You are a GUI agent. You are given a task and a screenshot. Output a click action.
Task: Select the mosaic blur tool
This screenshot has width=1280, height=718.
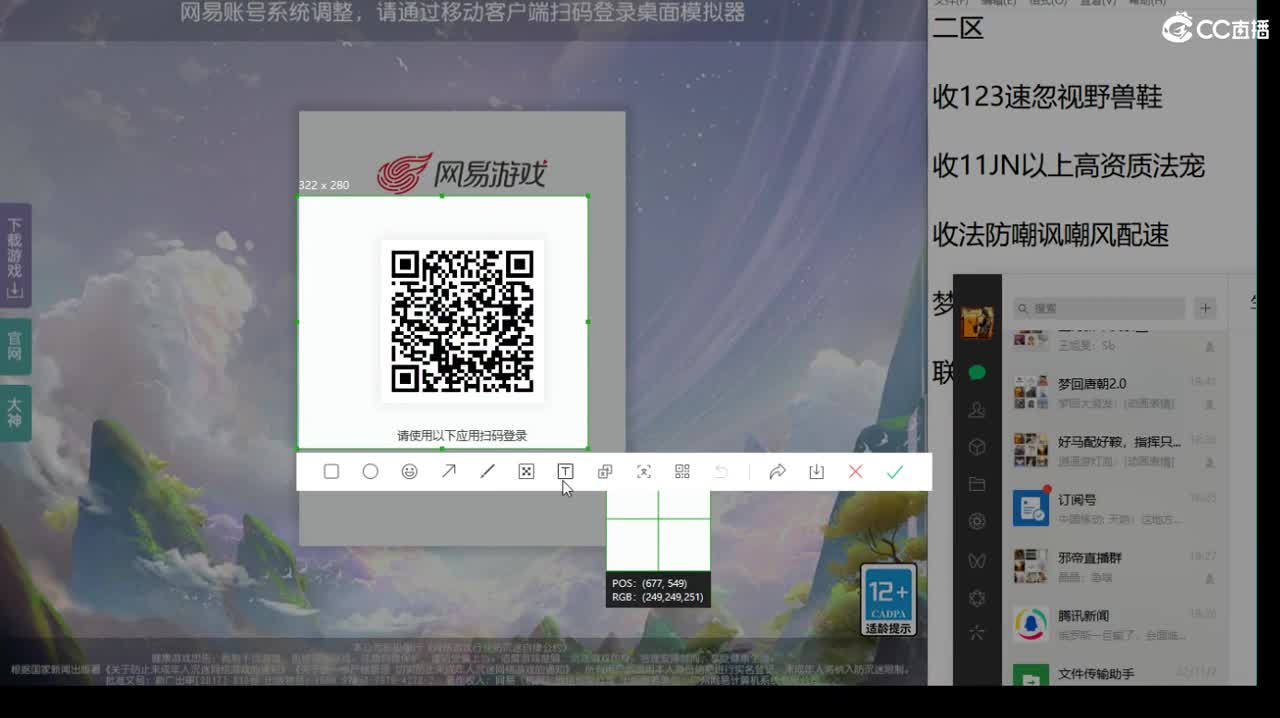(526, 471)
